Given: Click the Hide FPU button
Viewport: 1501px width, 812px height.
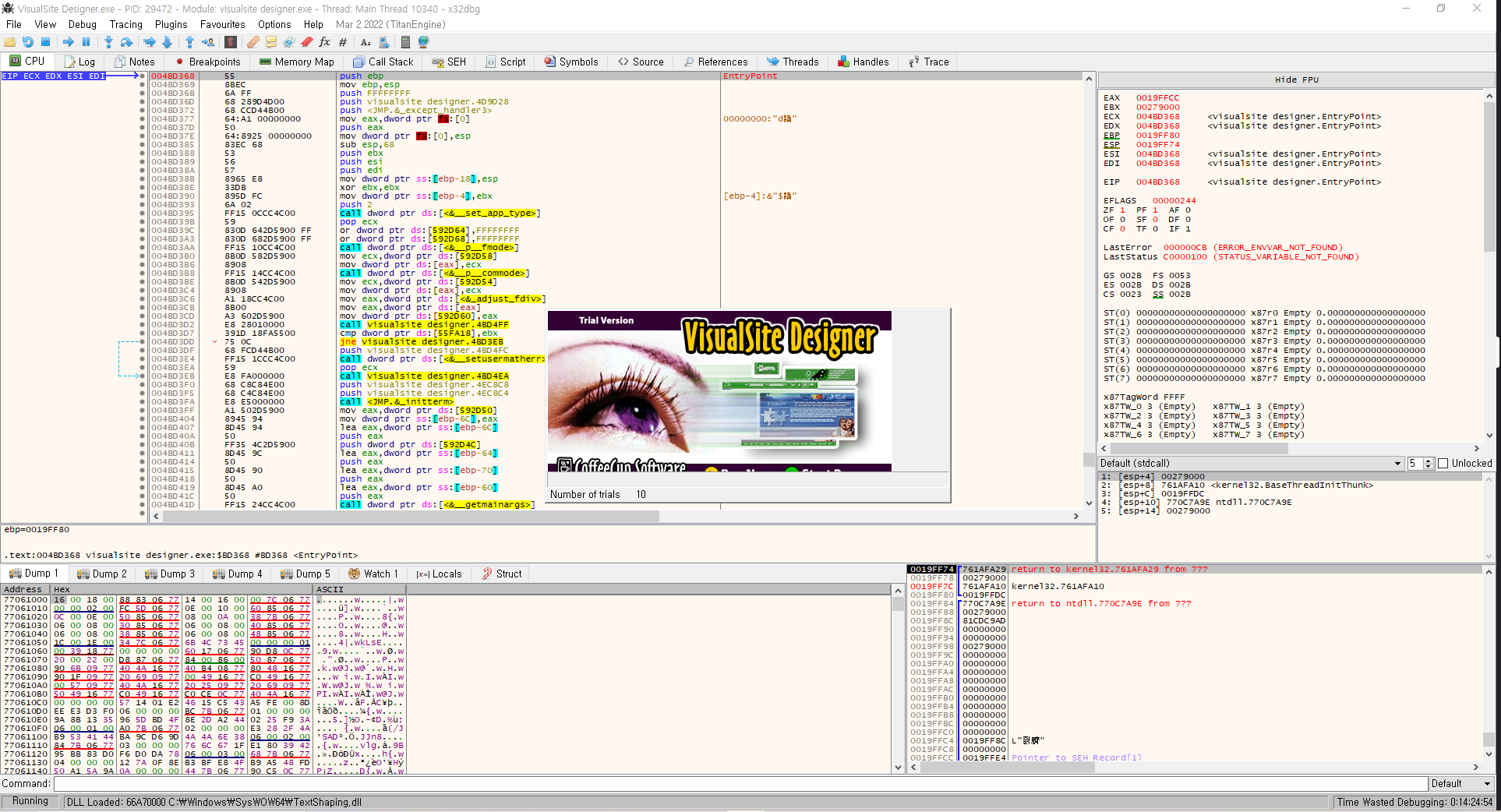Looking at the screenshot, I should click(x=1296, y=79).
